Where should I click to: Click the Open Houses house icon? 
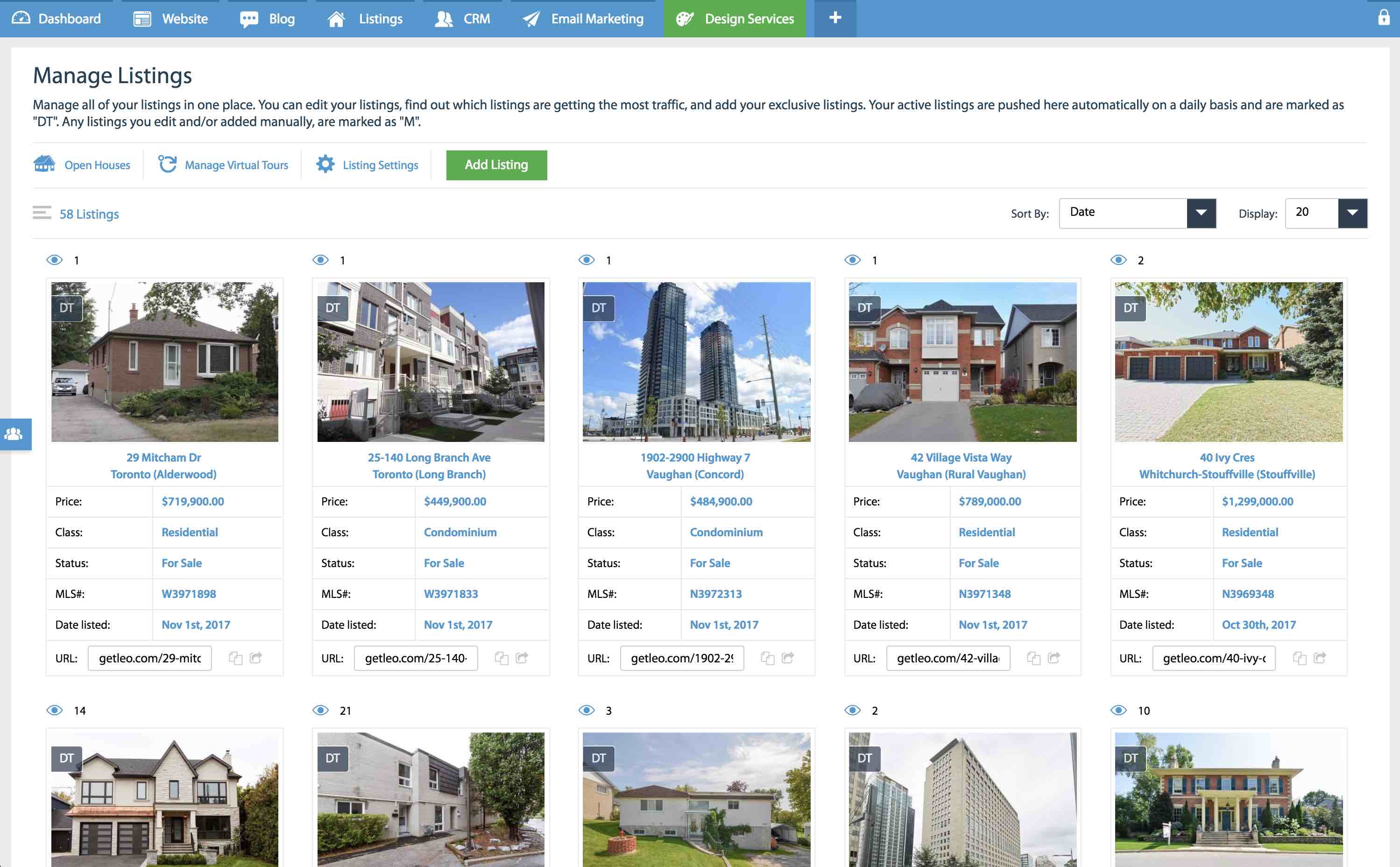(x=44, y=164)
